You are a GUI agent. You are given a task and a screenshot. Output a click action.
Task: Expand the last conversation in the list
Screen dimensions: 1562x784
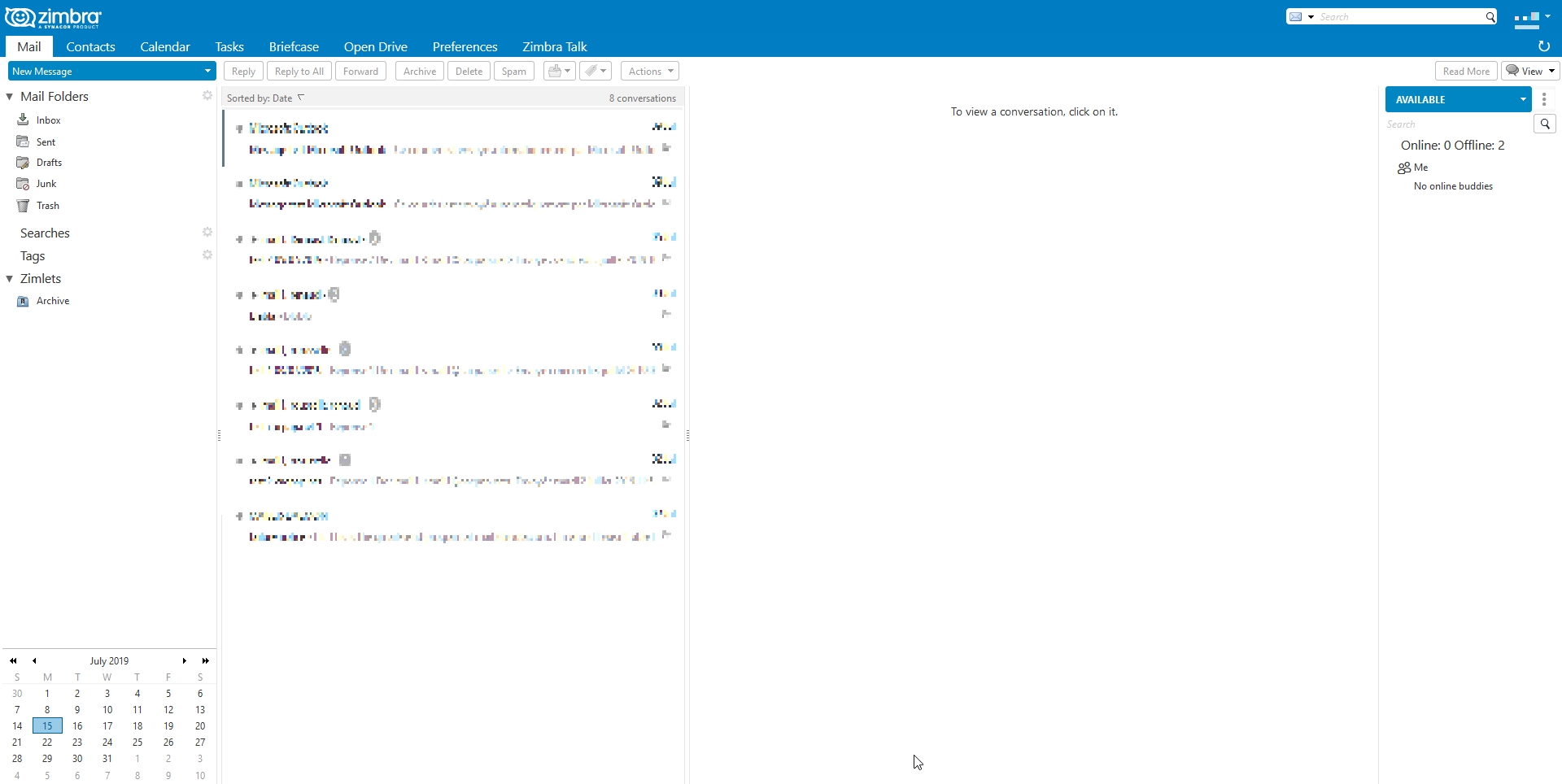(240, 516)
